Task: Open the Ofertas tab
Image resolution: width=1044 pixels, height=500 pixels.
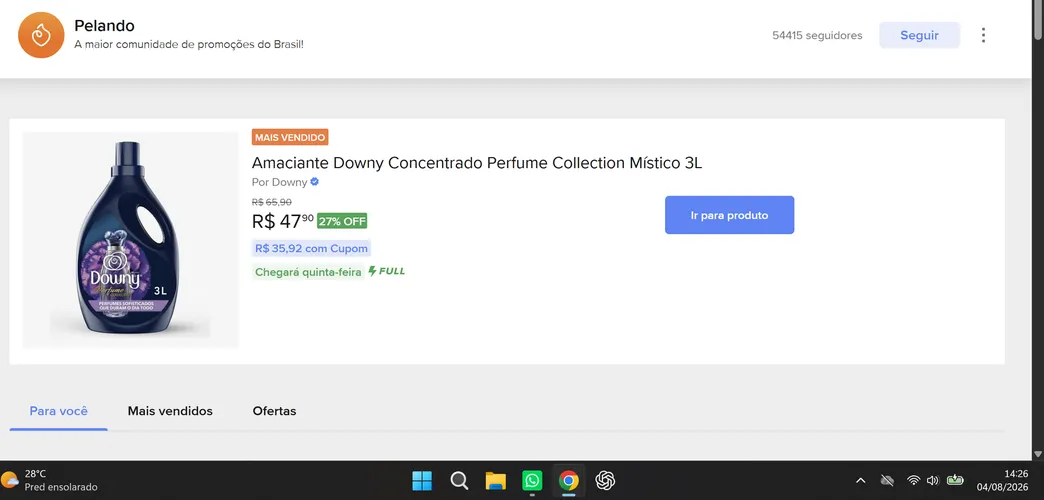Action: coord(274,411)
